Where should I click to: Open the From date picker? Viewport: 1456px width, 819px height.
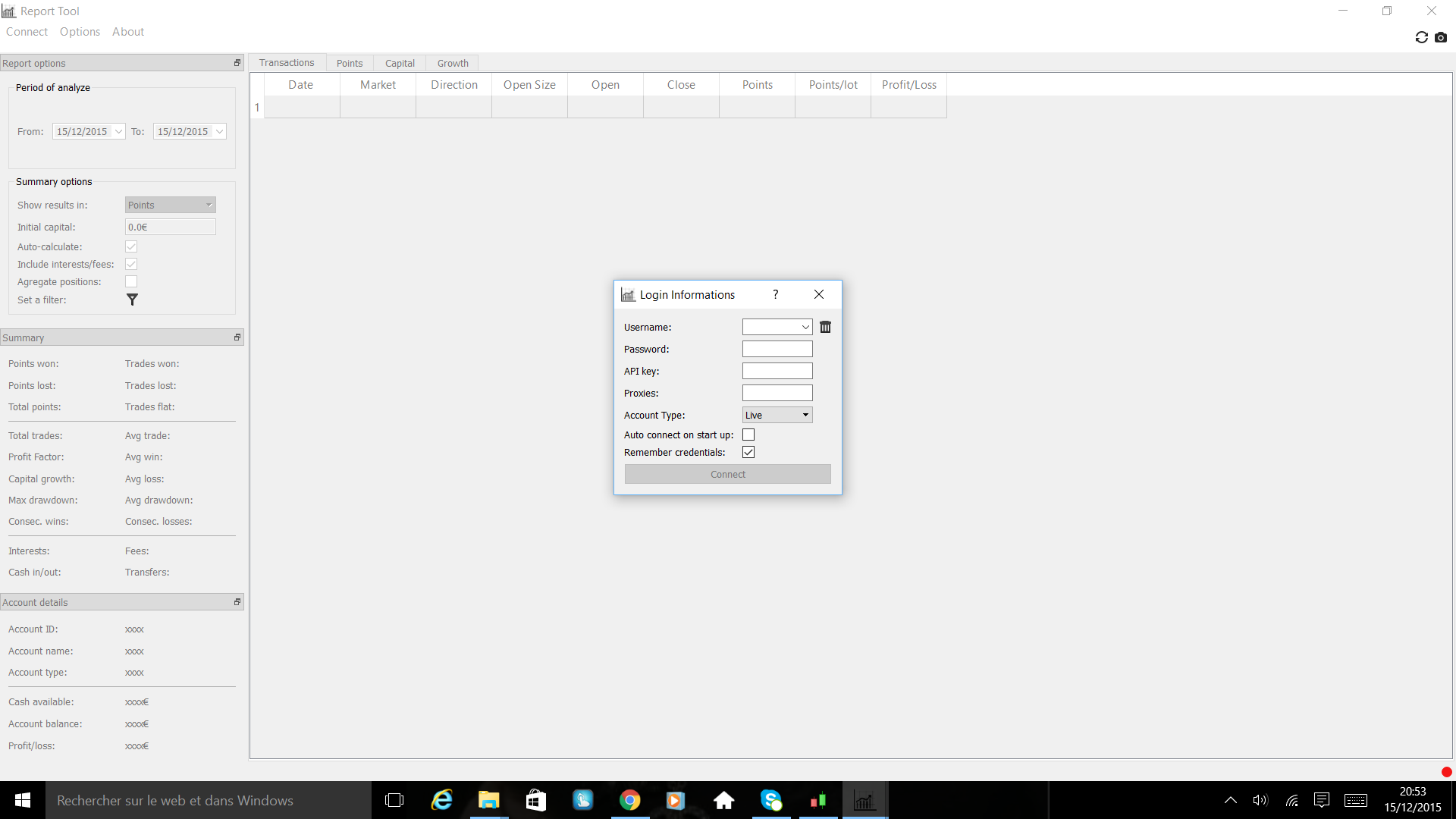[x=118, y=131]
